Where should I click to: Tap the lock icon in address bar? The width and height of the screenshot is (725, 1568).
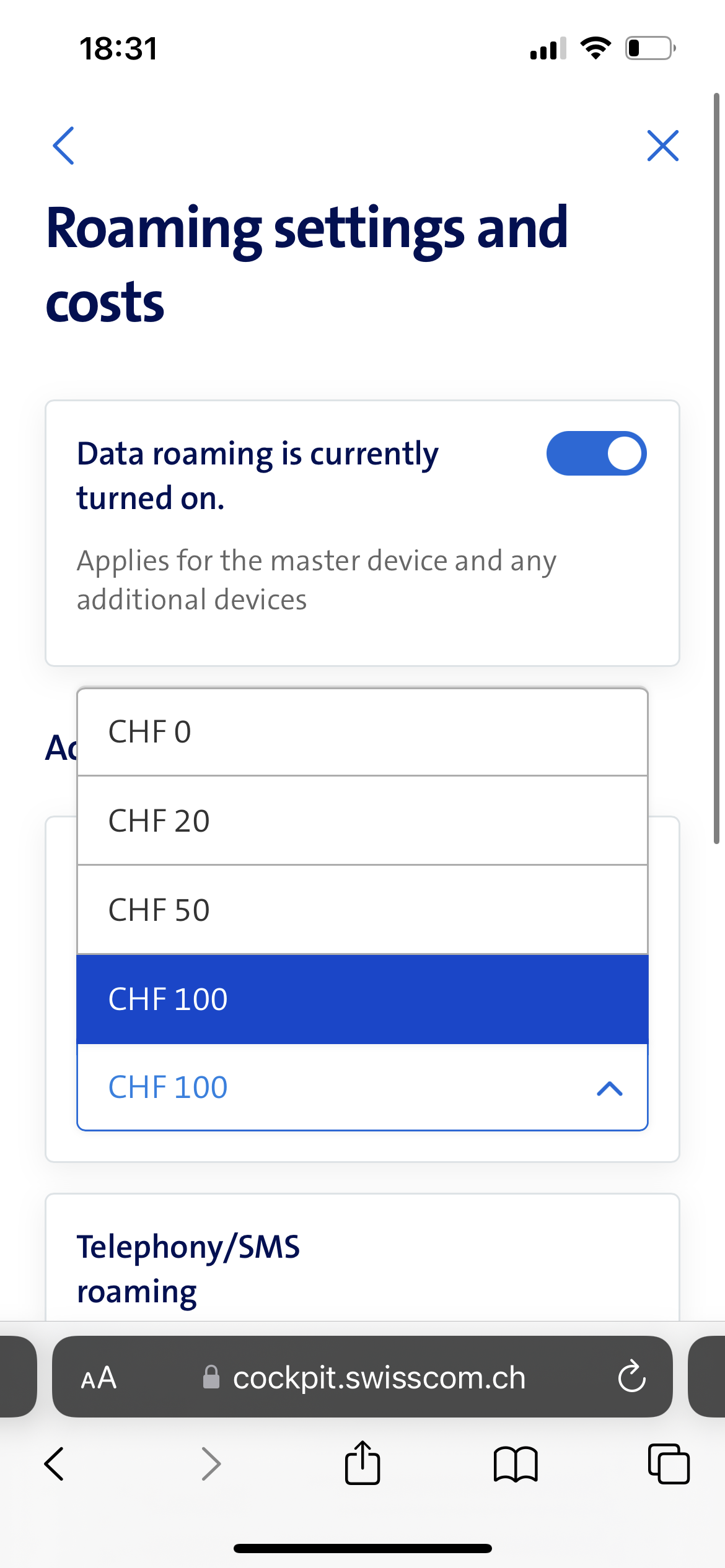pos(211,1377)
